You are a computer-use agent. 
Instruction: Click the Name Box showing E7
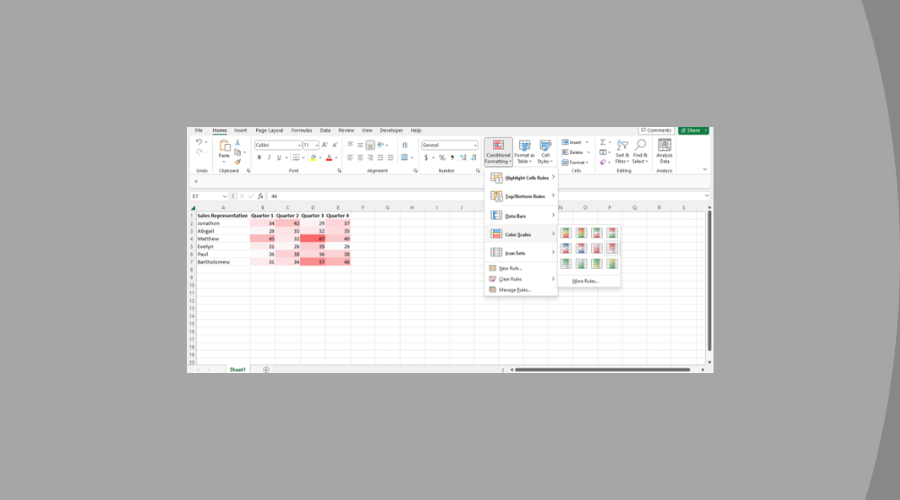tap(210, 196)
